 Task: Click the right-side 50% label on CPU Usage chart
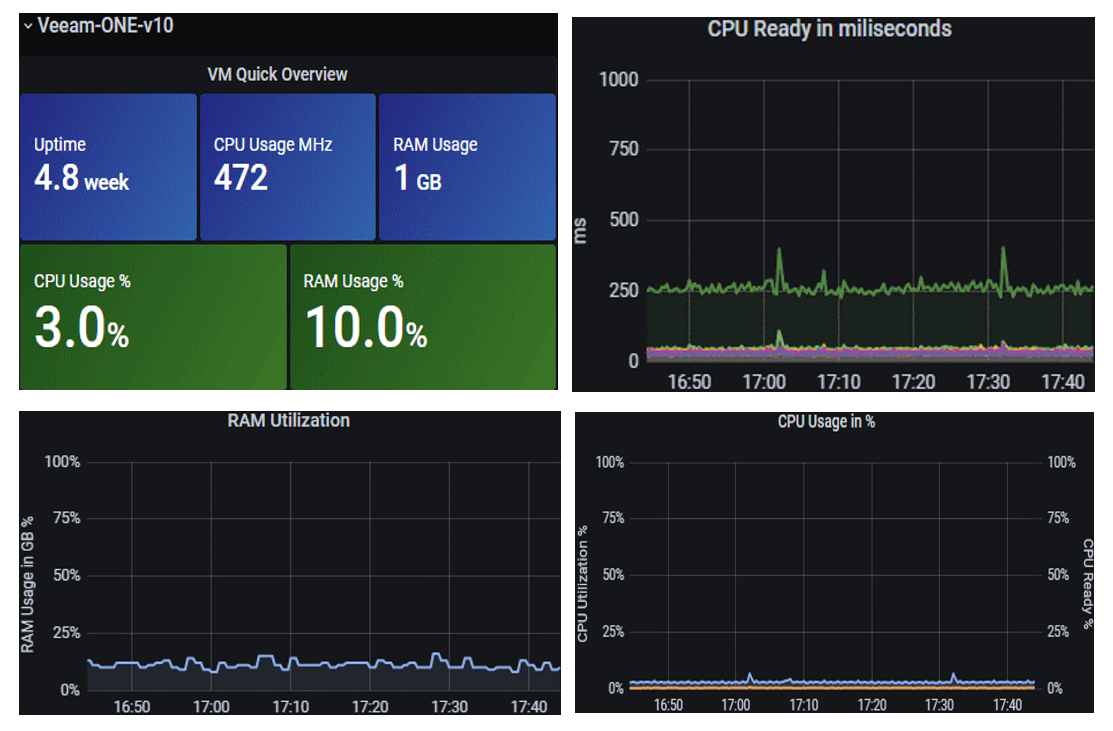pyautogui.click(x=1058, y=575)
